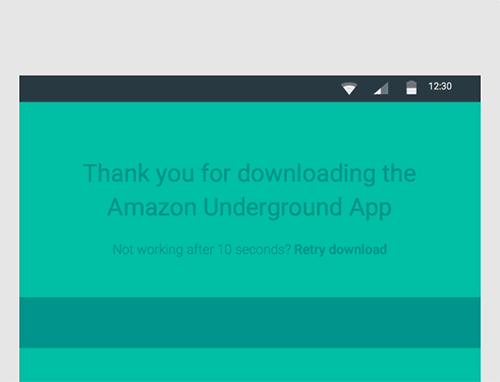Tap the 12:30 clock in status bar
The image size is (500, 382).
click(440, 86)
